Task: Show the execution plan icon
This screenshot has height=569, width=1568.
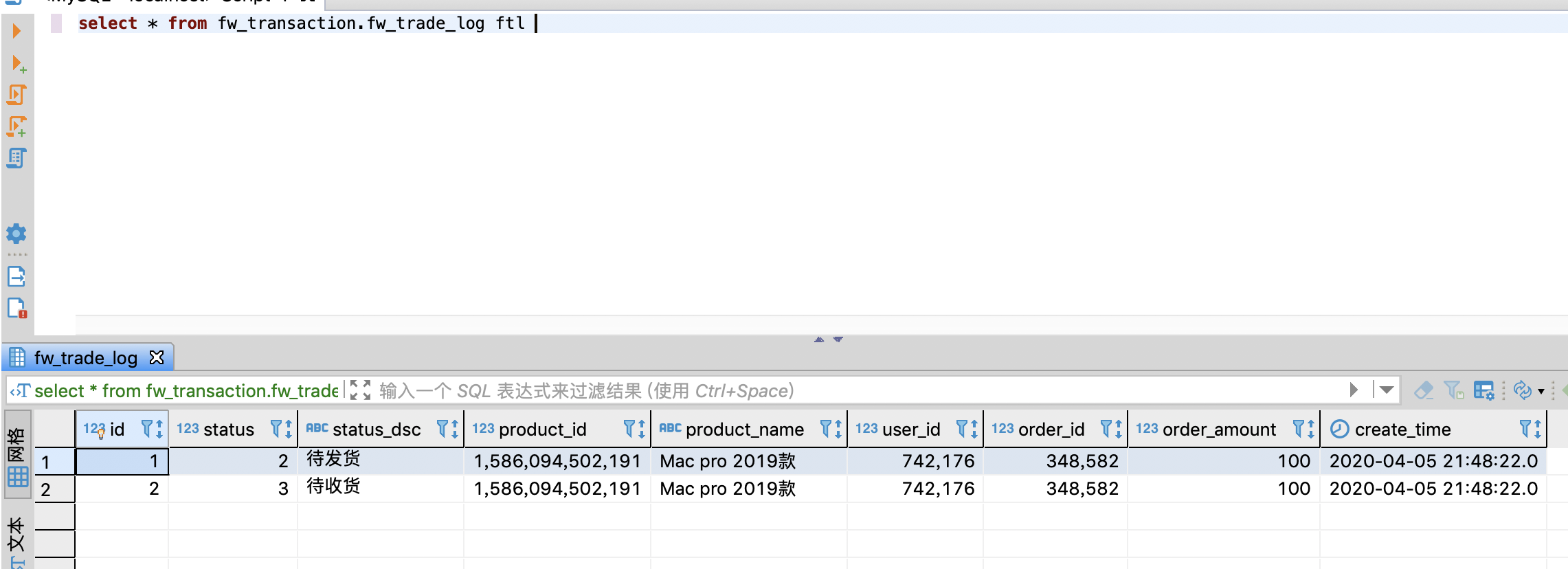Action: coord(16,158)
